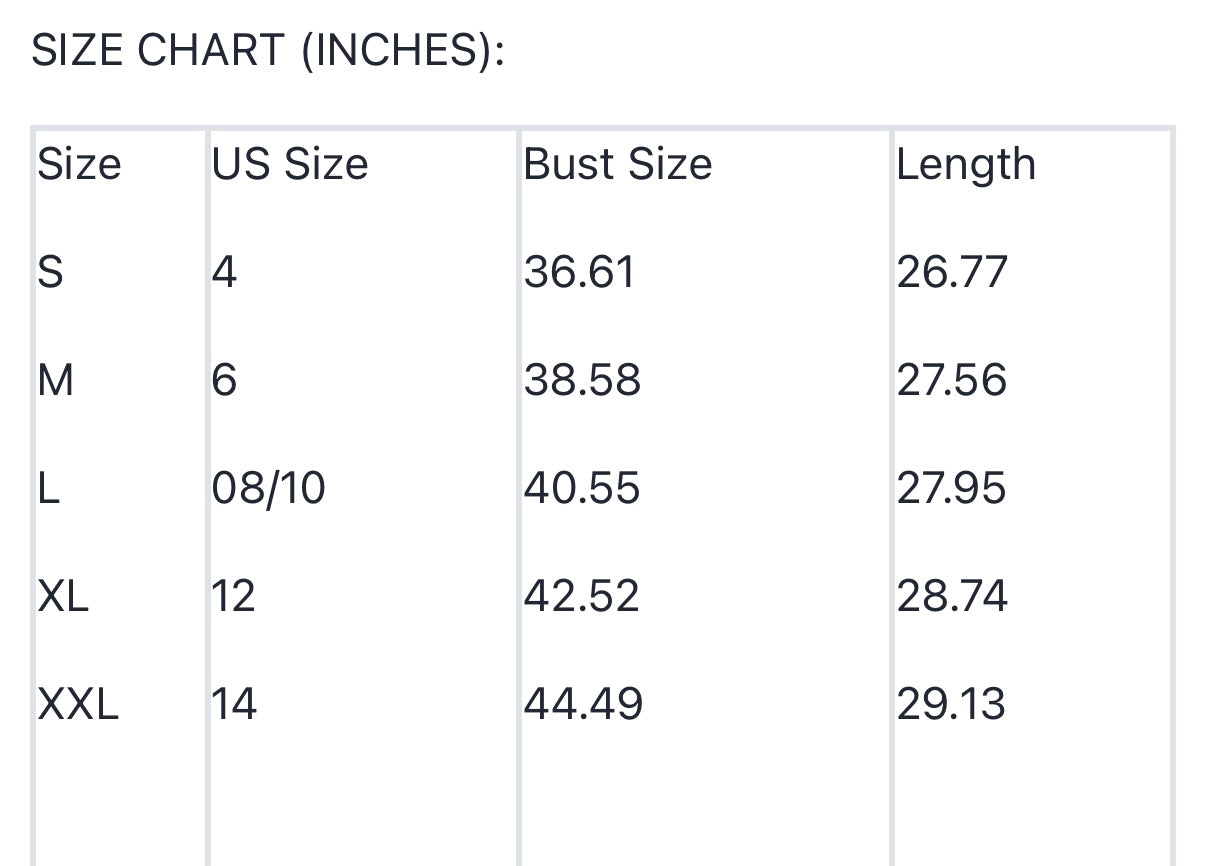Select the 'S' size cell
The width and height of the screenshot is (1206, 866).
pos(50,272)
